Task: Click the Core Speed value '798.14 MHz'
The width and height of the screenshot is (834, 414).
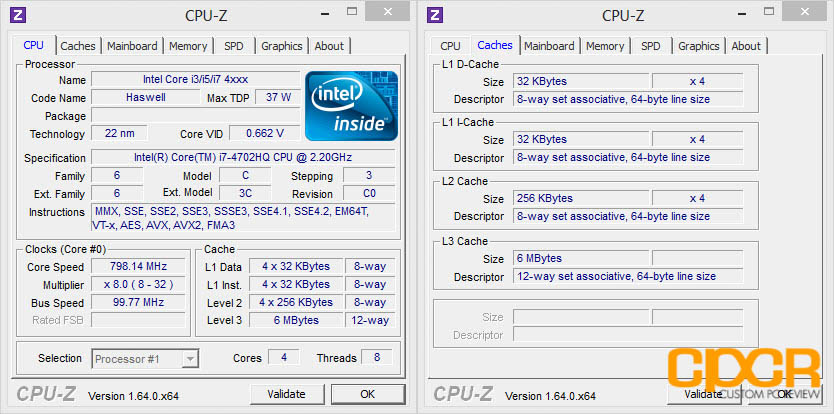Action: pos(138,266)
